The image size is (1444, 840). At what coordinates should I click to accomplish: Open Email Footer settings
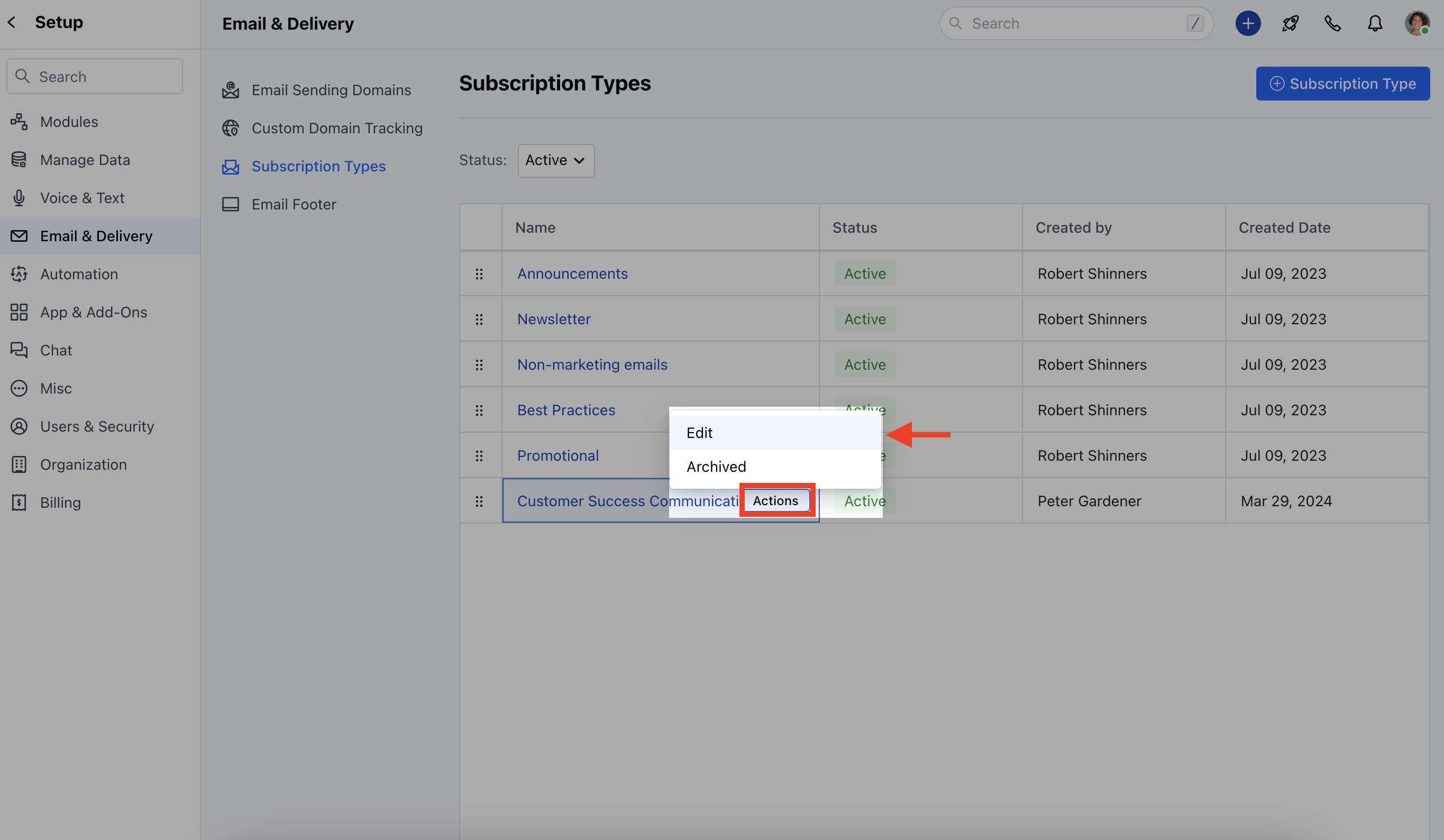294,205
